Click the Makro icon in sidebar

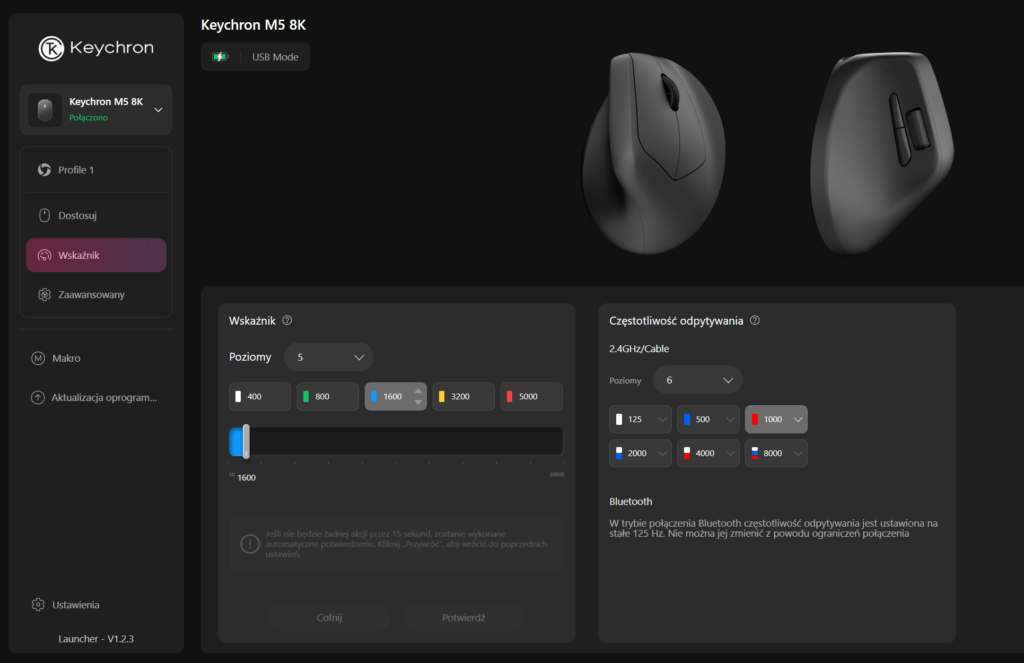[38, 358]
